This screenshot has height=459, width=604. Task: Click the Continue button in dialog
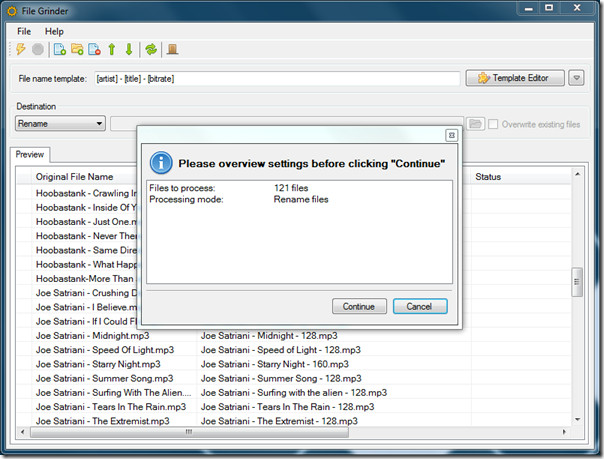click(x=358, y=306)
